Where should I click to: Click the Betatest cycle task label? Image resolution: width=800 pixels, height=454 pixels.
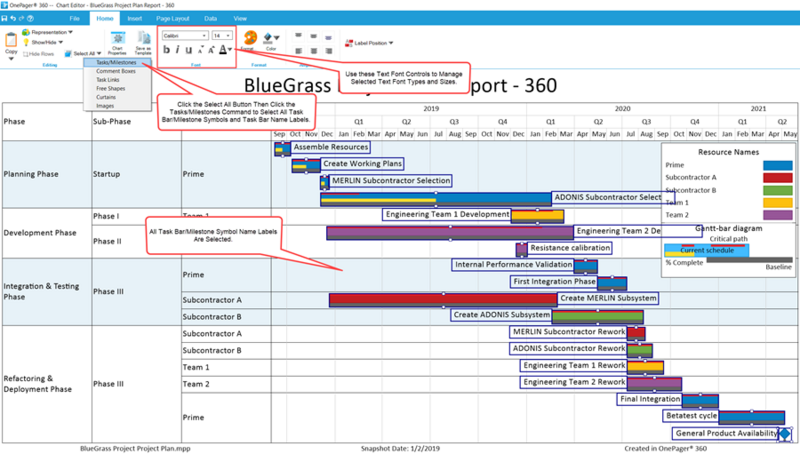pos(691,416)
